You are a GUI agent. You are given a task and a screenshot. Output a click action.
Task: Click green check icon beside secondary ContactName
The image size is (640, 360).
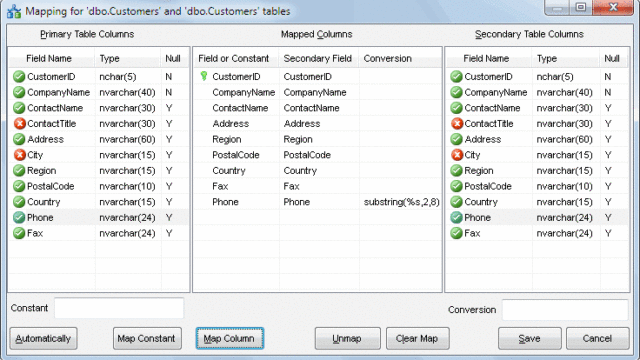[x=456, y=108]
